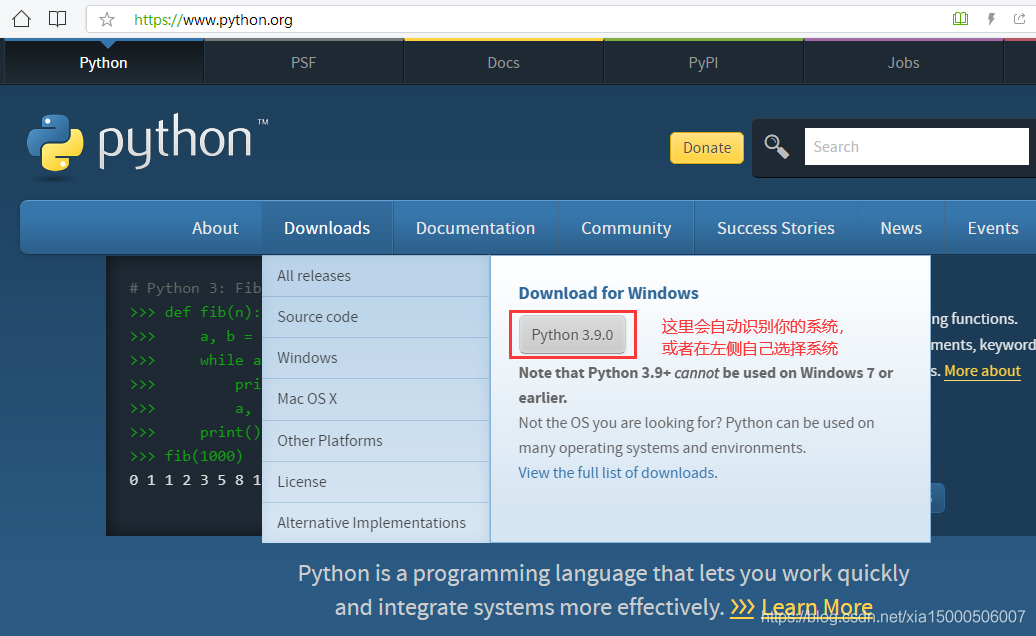Expand the Documentation navigation menu
1036x636 pixels.
tap(475, 228)
